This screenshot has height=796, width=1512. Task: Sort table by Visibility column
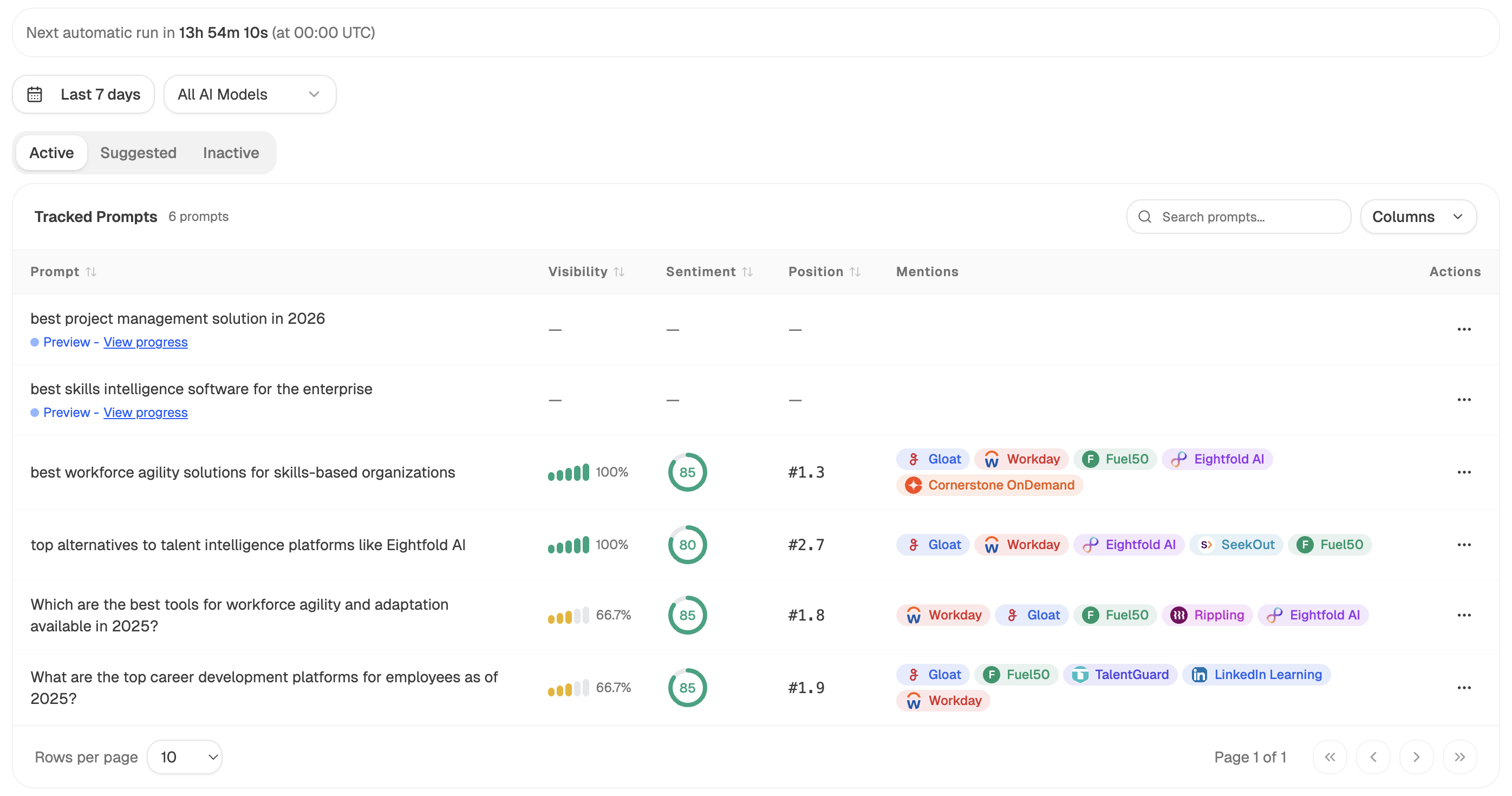[x=586, y=272]
